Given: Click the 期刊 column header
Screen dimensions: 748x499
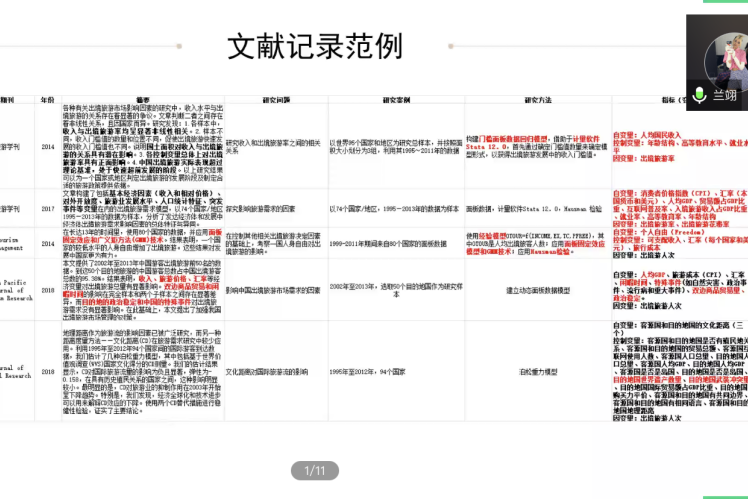Looking at the screenshot, I should click(8, 100).
